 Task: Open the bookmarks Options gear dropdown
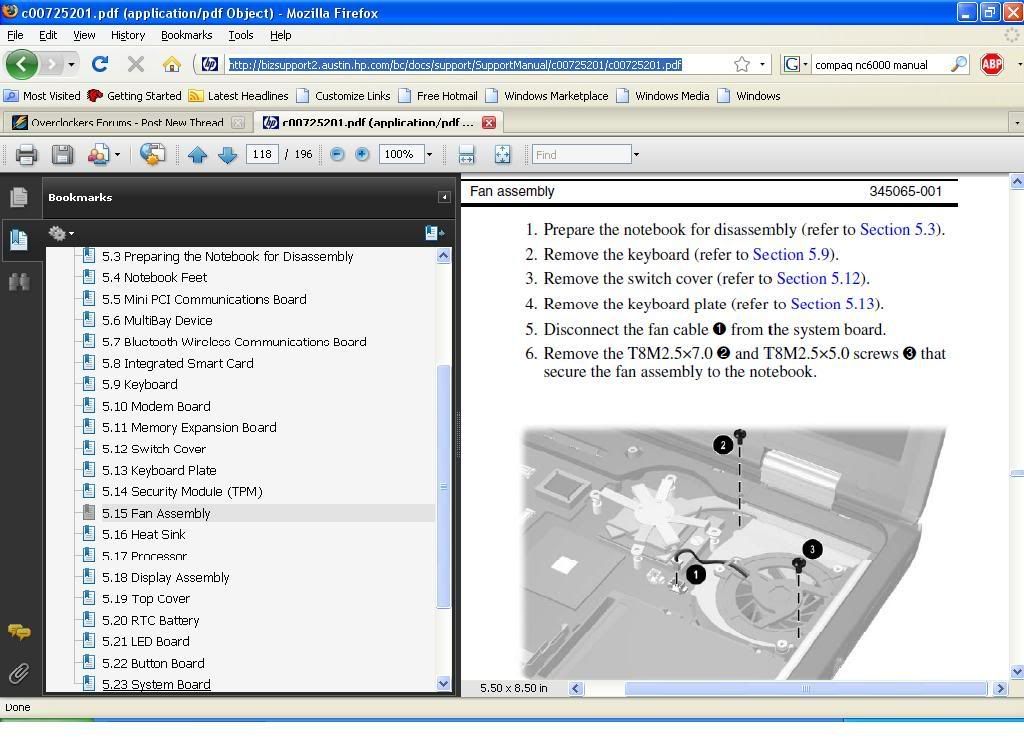click(61, 233)
